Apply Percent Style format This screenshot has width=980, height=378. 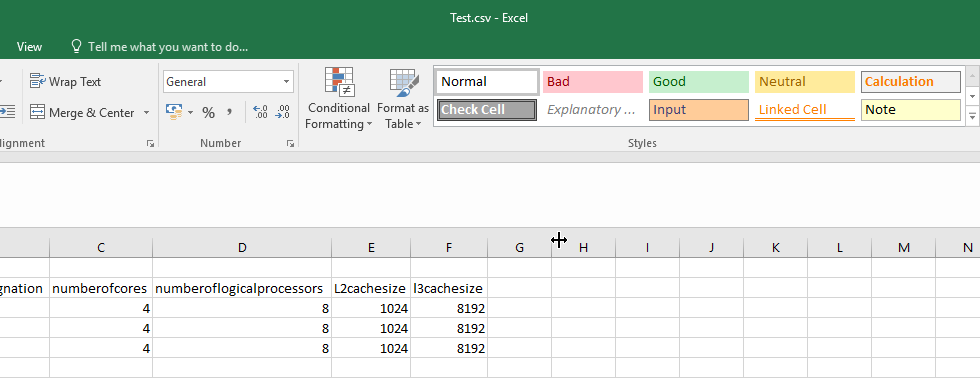[x=209, y=112]
